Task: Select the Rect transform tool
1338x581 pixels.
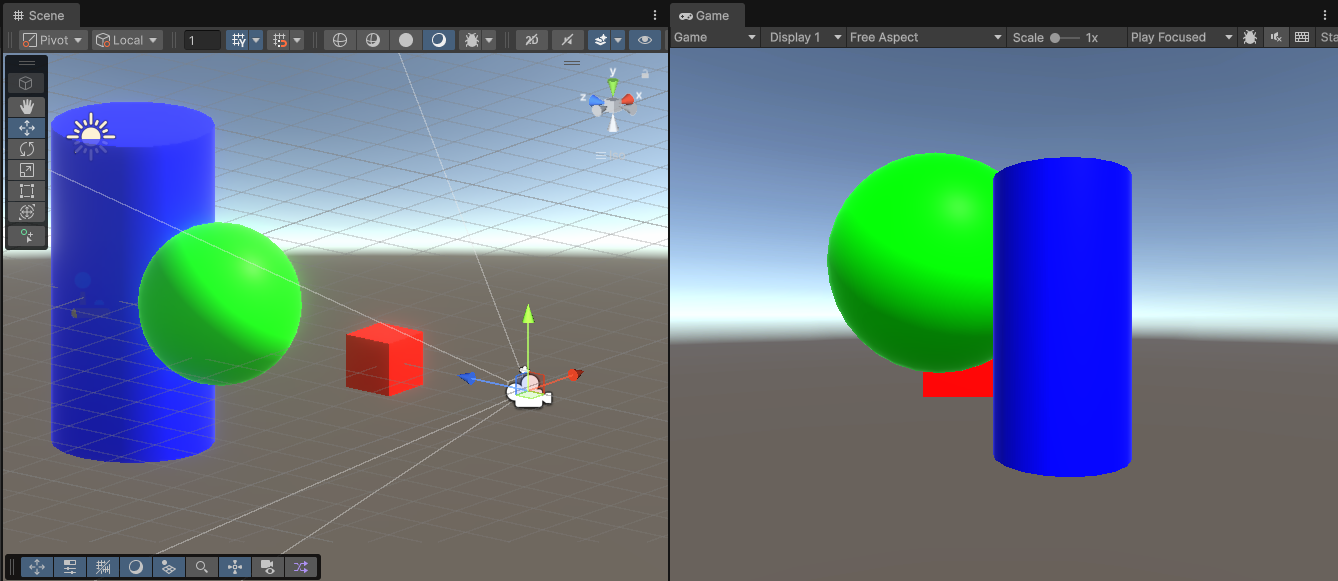Action: (x=27, y=191)
